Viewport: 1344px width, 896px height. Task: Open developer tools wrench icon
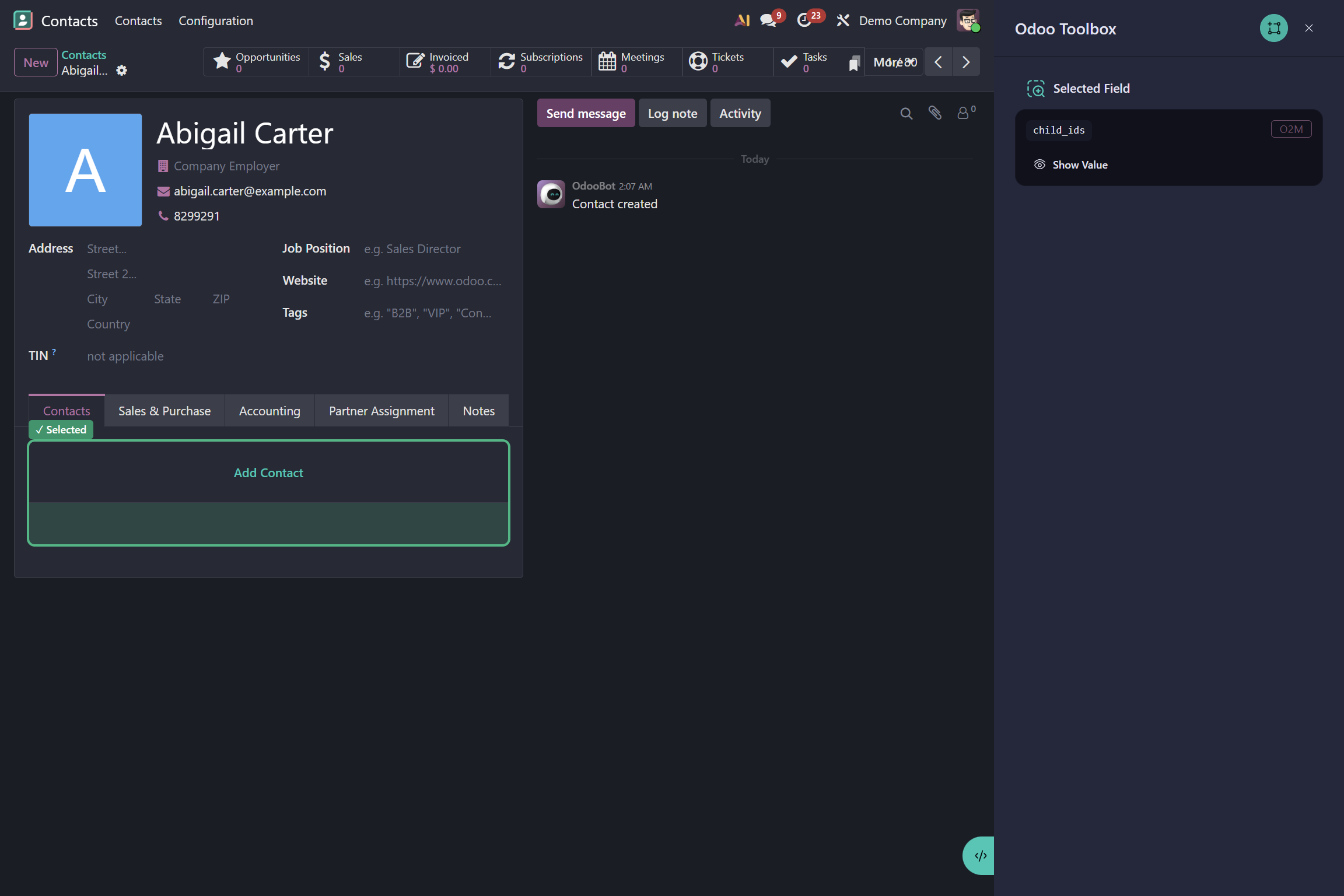[x=842, y=20]
